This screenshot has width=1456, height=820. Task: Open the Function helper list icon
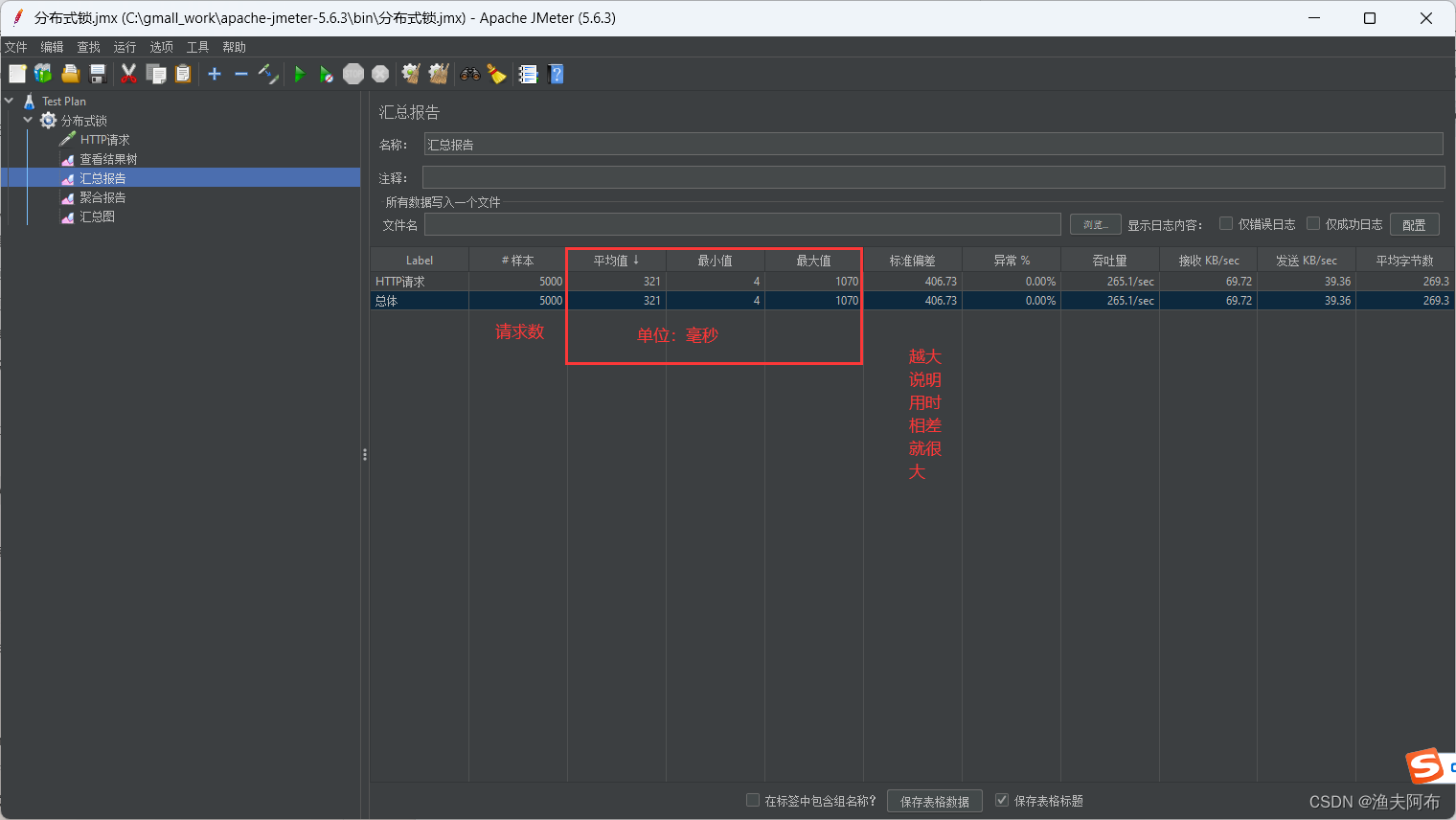[x=528, y=74]
